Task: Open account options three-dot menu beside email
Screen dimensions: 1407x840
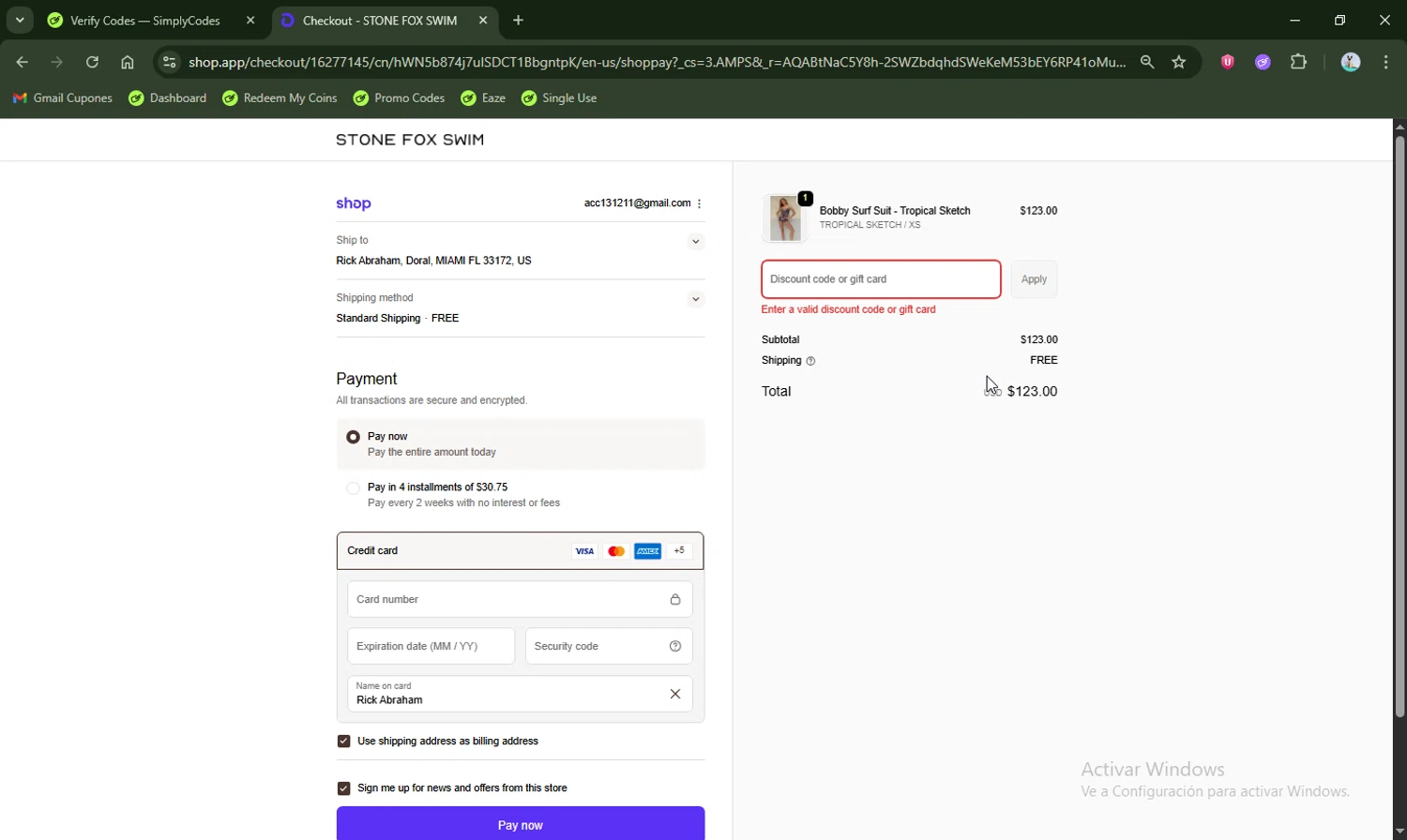Action: pos(699,203)
